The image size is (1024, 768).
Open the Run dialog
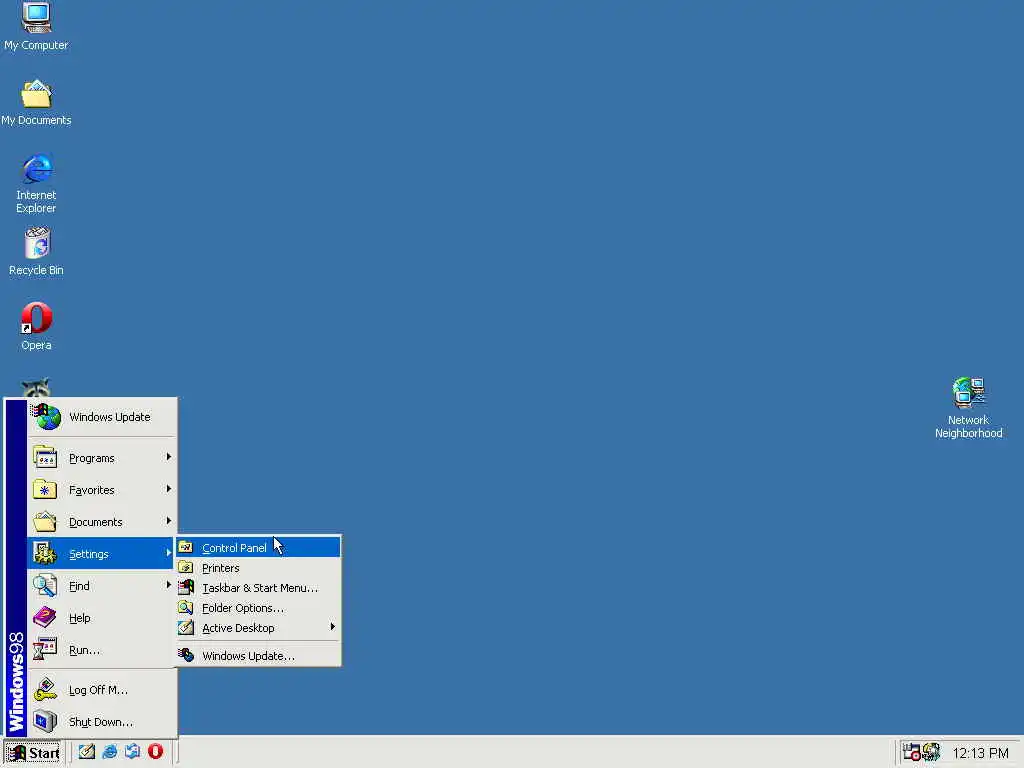coord(102,650)
